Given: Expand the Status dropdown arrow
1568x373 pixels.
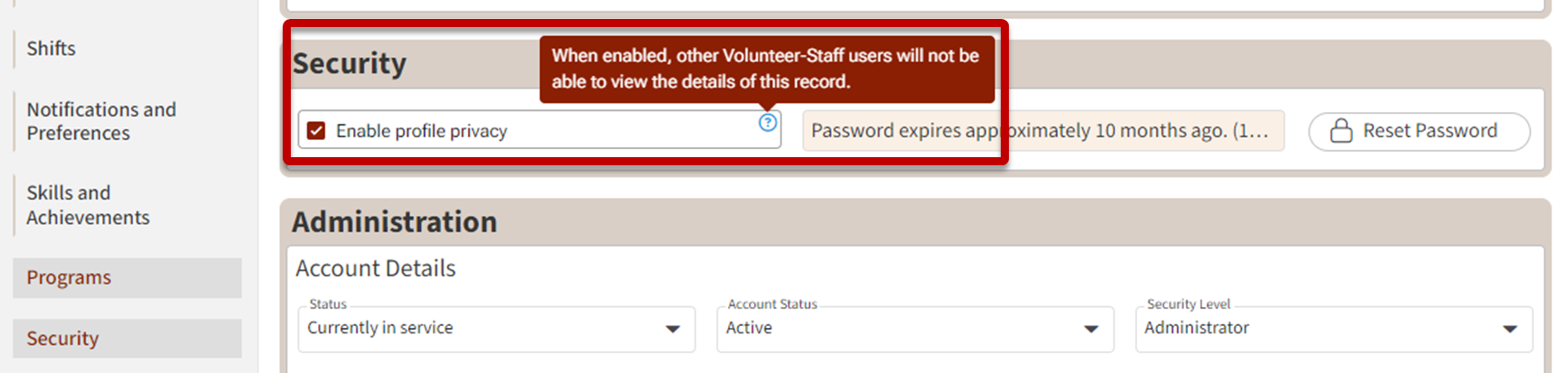Looking at the screenshot, I should coord(672,329).
